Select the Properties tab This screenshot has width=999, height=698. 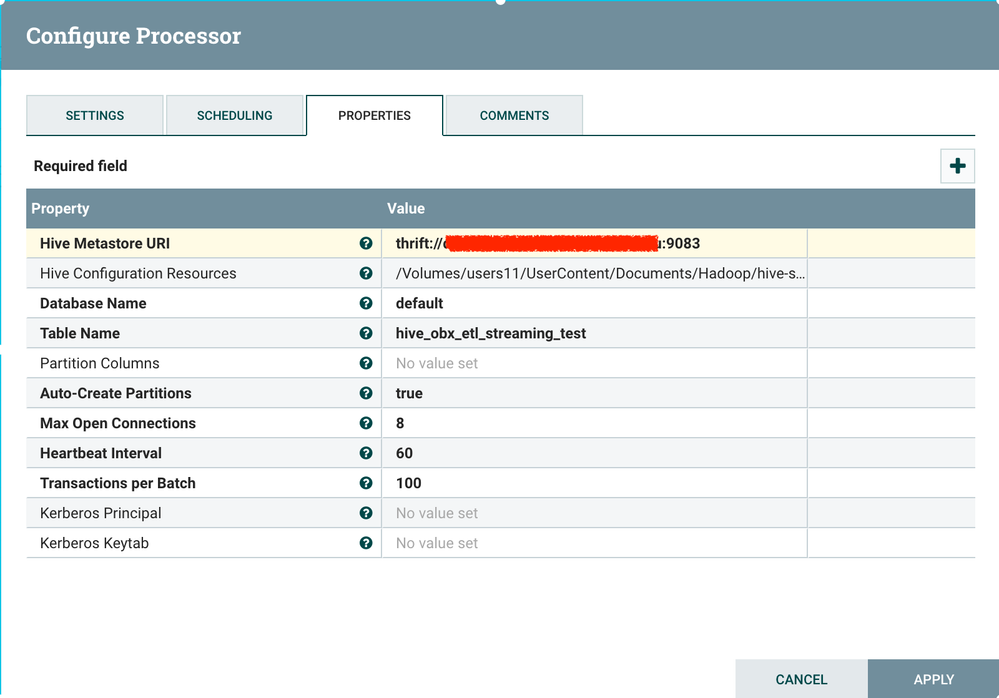375,115
